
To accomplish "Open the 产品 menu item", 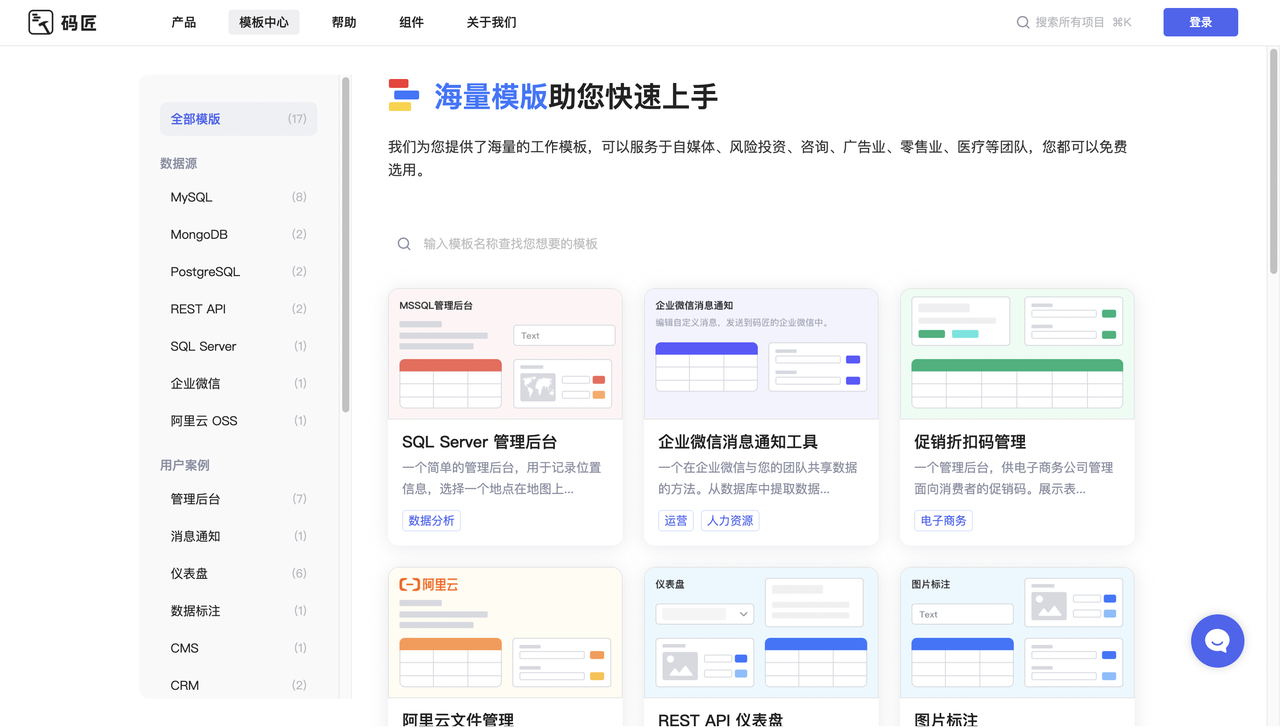I will tap(184, 22).
